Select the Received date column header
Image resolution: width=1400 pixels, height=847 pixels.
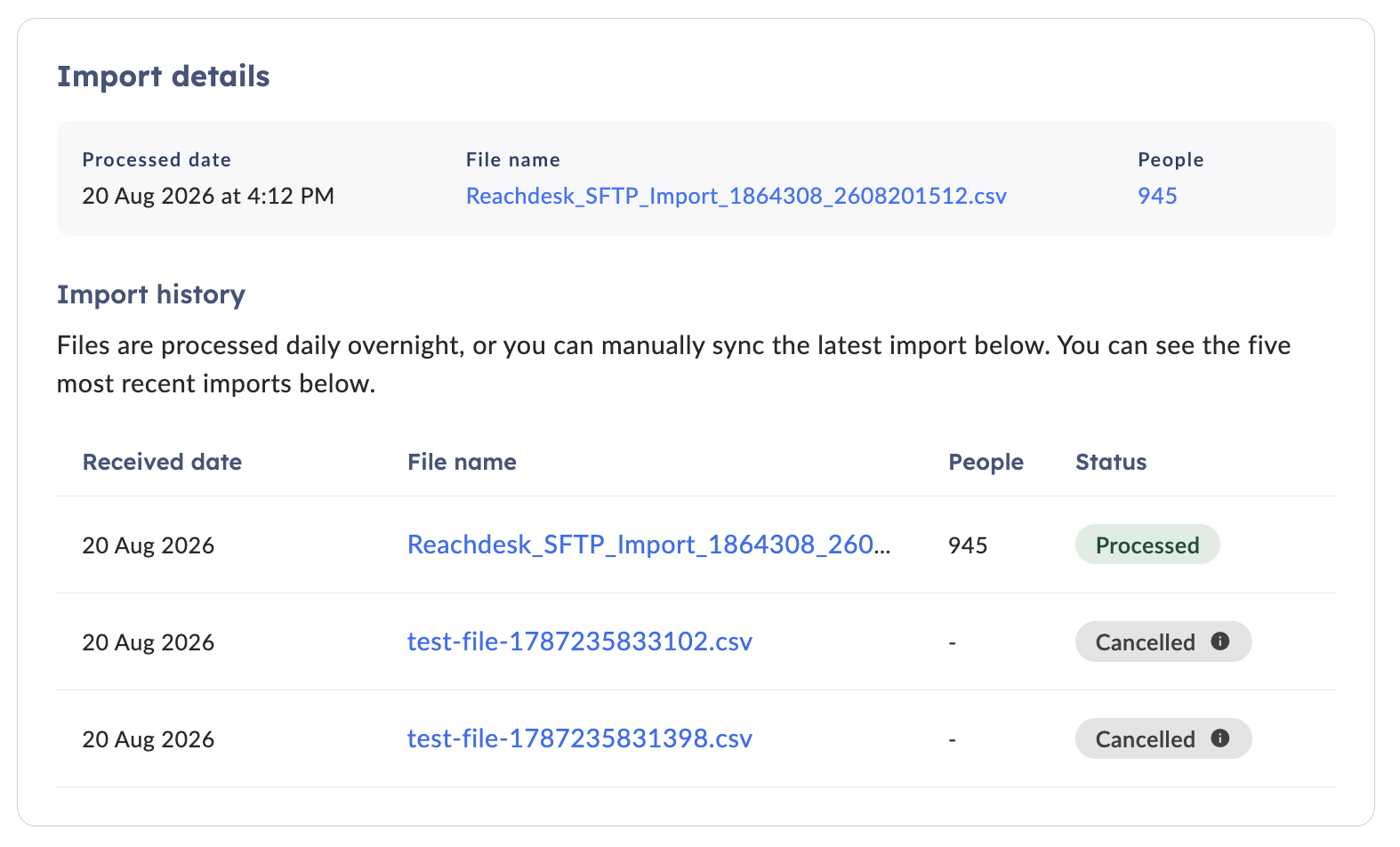point(162,462)
